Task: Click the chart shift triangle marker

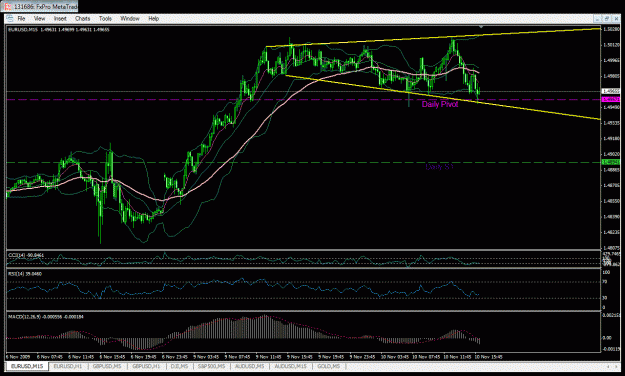Action: [481, 27]
